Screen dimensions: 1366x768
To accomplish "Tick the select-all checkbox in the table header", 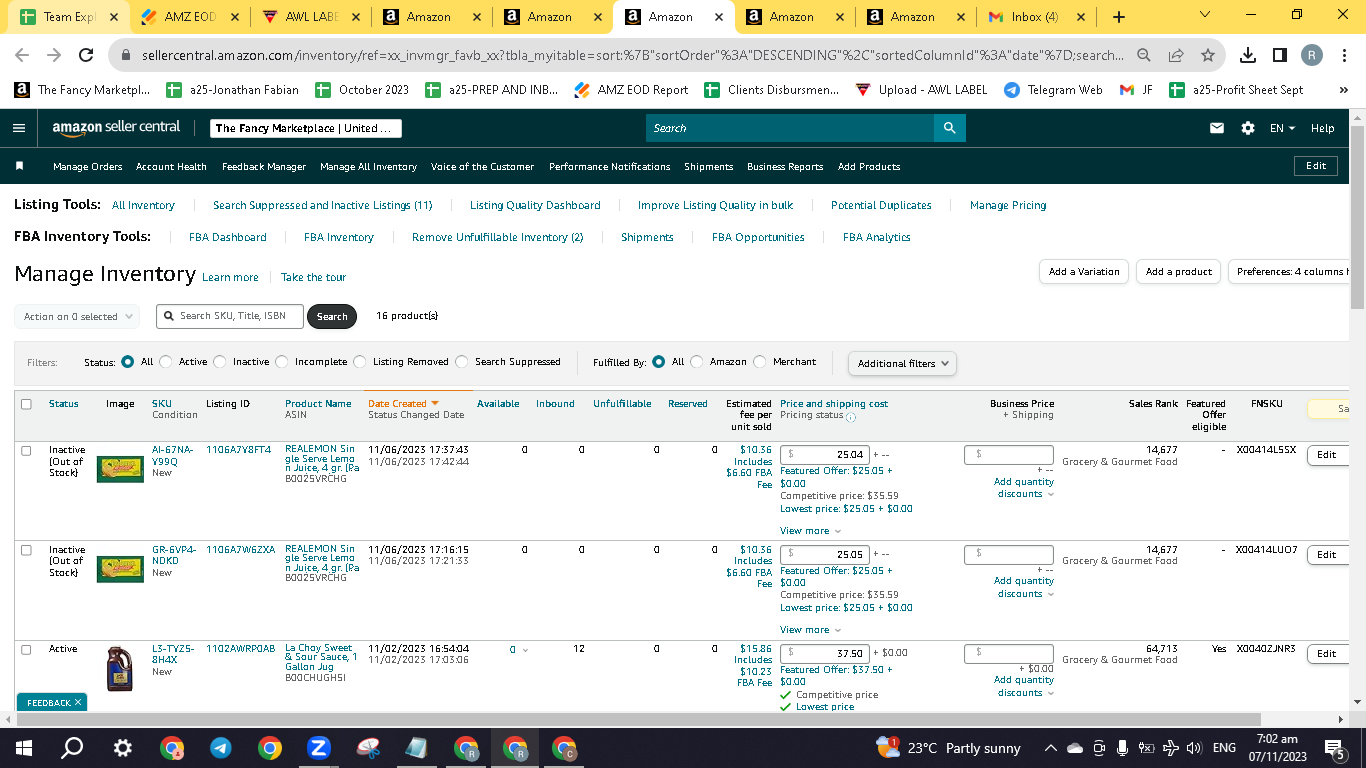I will 26,404.
